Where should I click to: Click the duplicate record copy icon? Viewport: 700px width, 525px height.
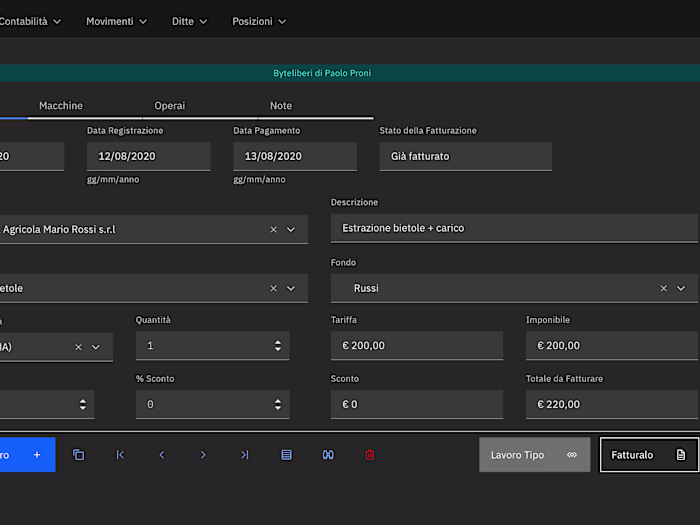[x=79, y=455]
